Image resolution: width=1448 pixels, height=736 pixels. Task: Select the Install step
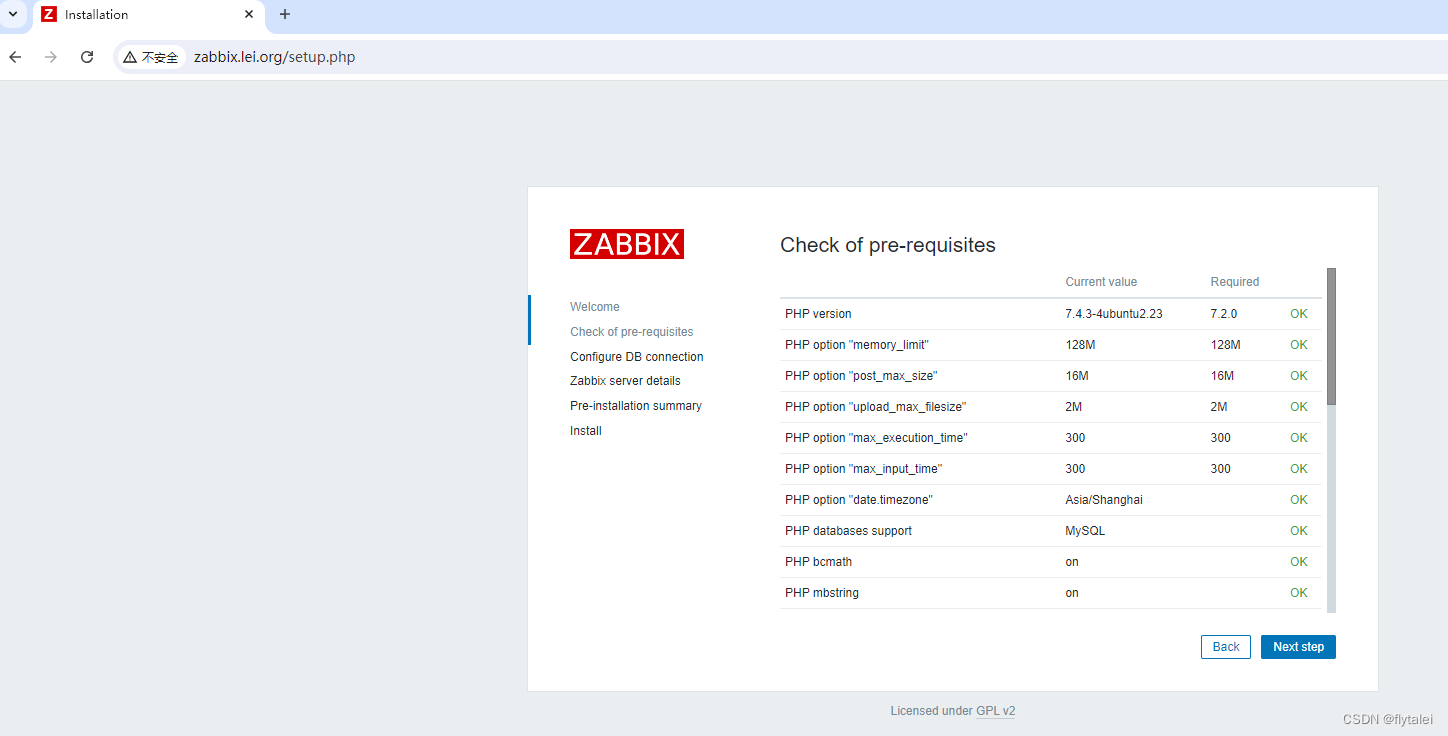(586, 431)
